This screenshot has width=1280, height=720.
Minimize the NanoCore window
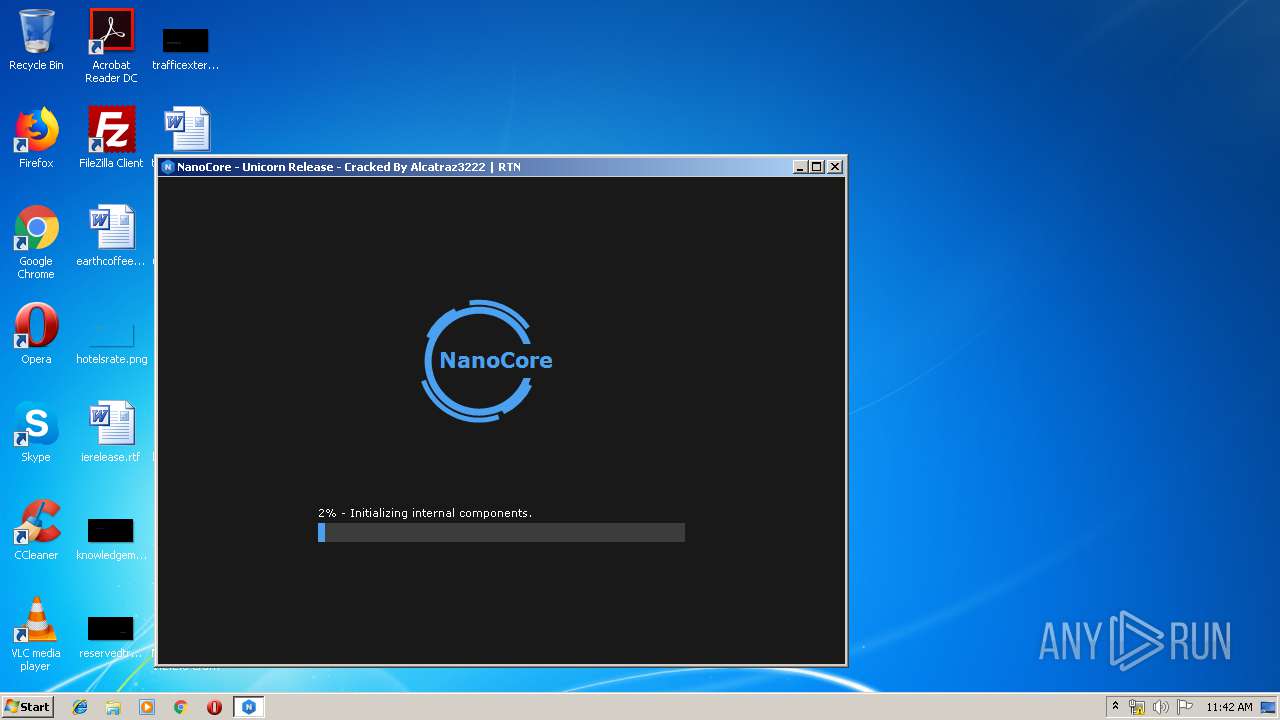coord(800,167)
